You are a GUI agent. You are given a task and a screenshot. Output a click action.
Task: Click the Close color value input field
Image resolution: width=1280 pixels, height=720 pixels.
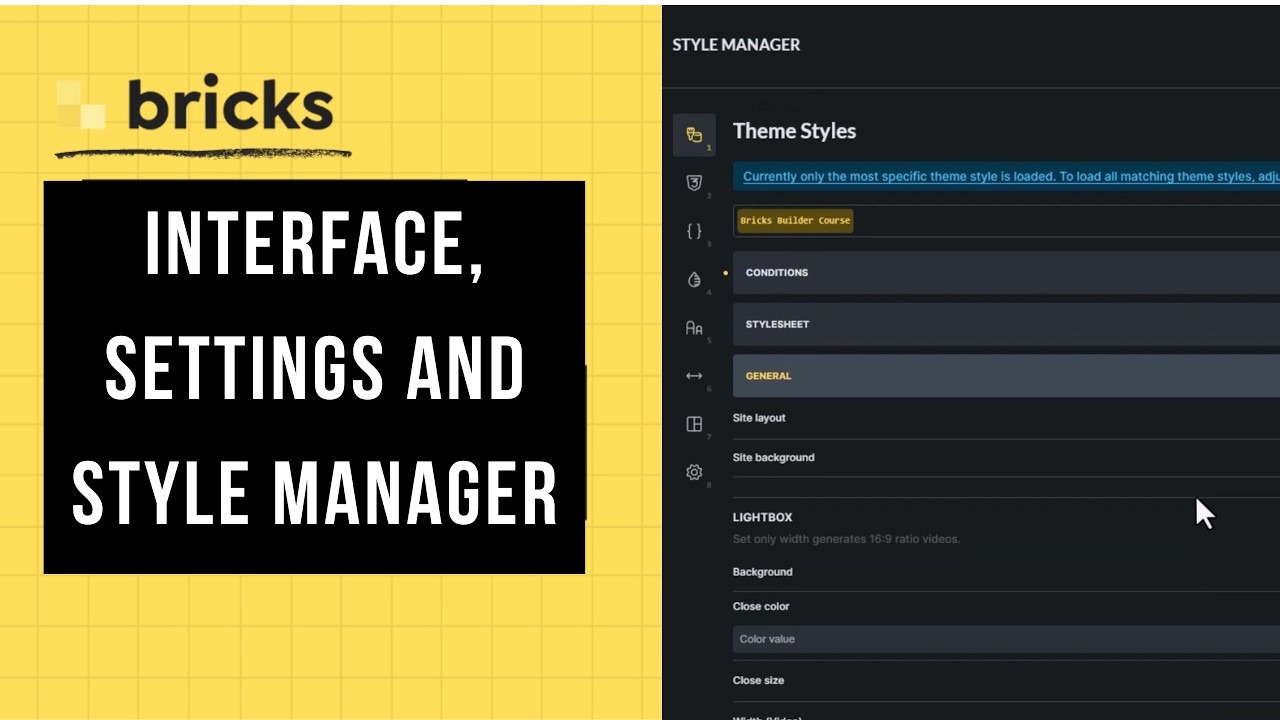point(1006,639)
